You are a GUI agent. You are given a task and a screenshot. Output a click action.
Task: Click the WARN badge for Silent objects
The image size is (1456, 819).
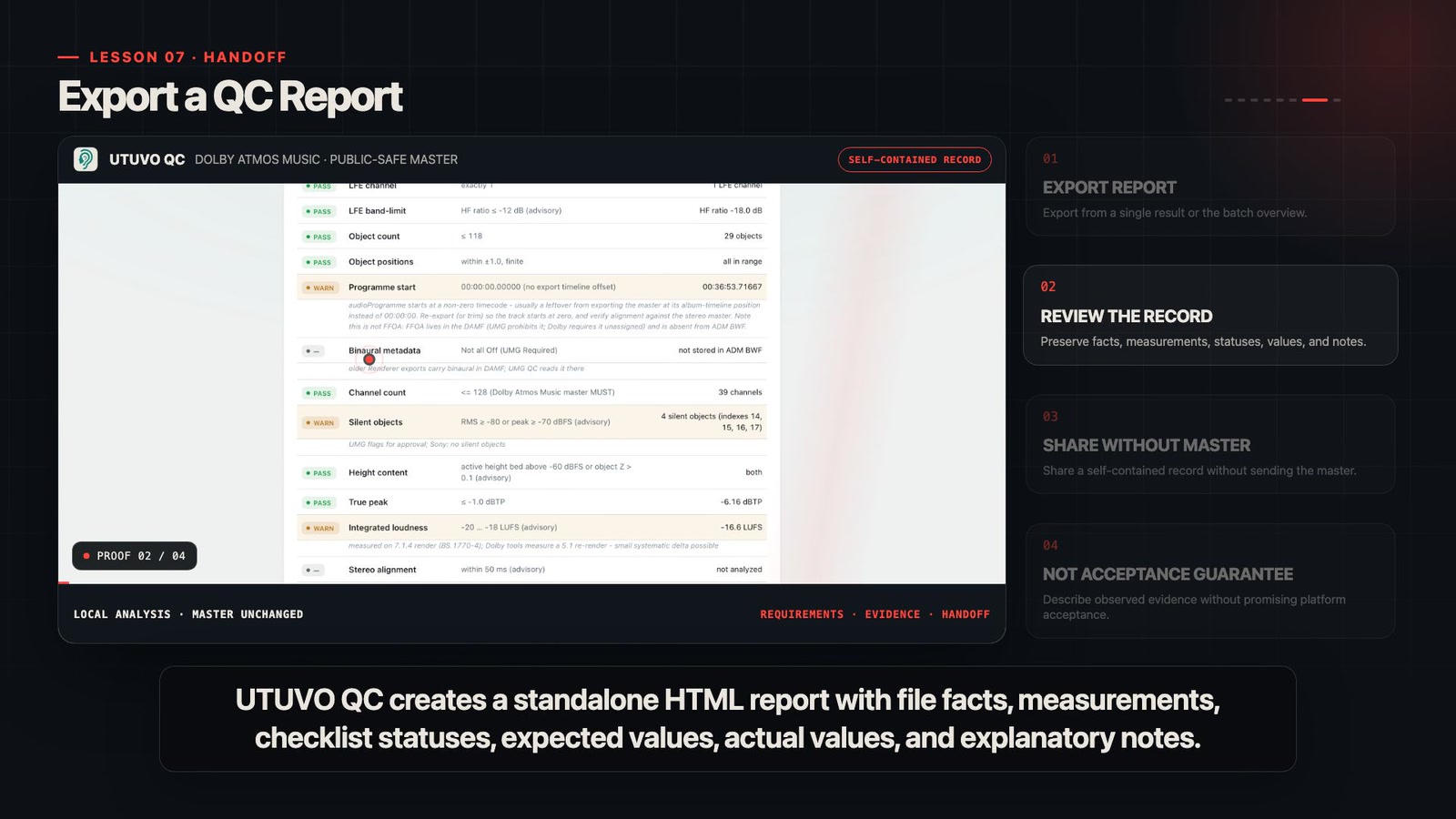pyautogui.click(x=320, y=423)
